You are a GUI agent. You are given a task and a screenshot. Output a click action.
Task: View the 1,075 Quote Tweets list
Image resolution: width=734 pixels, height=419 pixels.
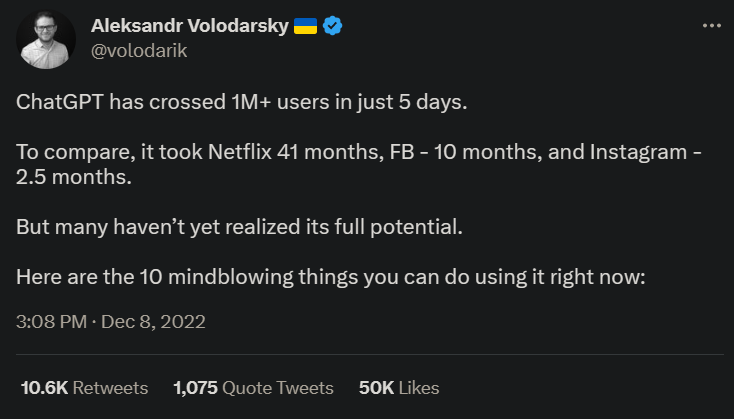pyautogui.click(x=253, y=388)
